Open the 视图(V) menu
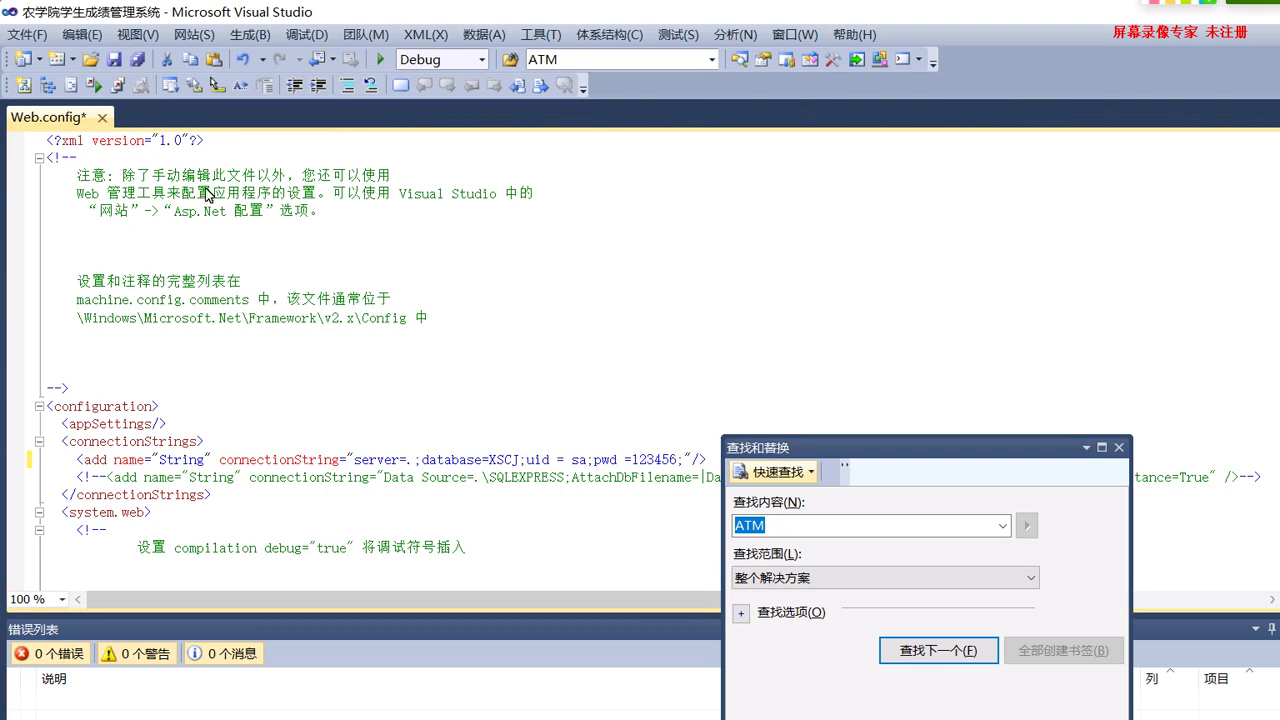1280x720 pixels. coord(138,34)
